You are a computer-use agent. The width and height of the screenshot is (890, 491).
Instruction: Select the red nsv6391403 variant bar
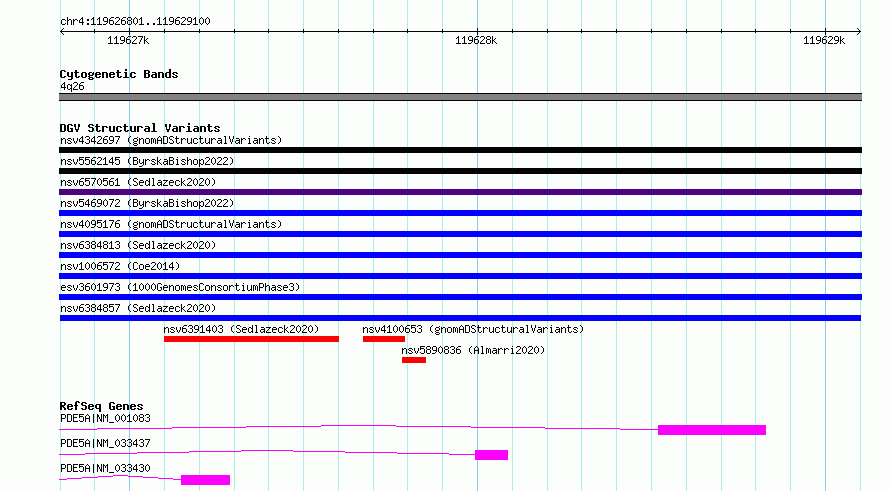(251, 339)
